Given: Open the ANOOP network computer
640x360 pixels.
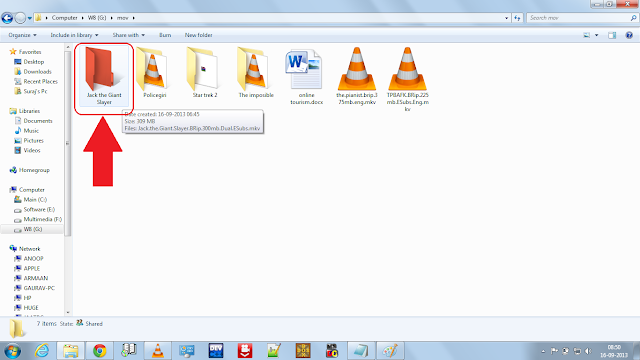Looking at the screenshot, I should (x=29, y=258).
